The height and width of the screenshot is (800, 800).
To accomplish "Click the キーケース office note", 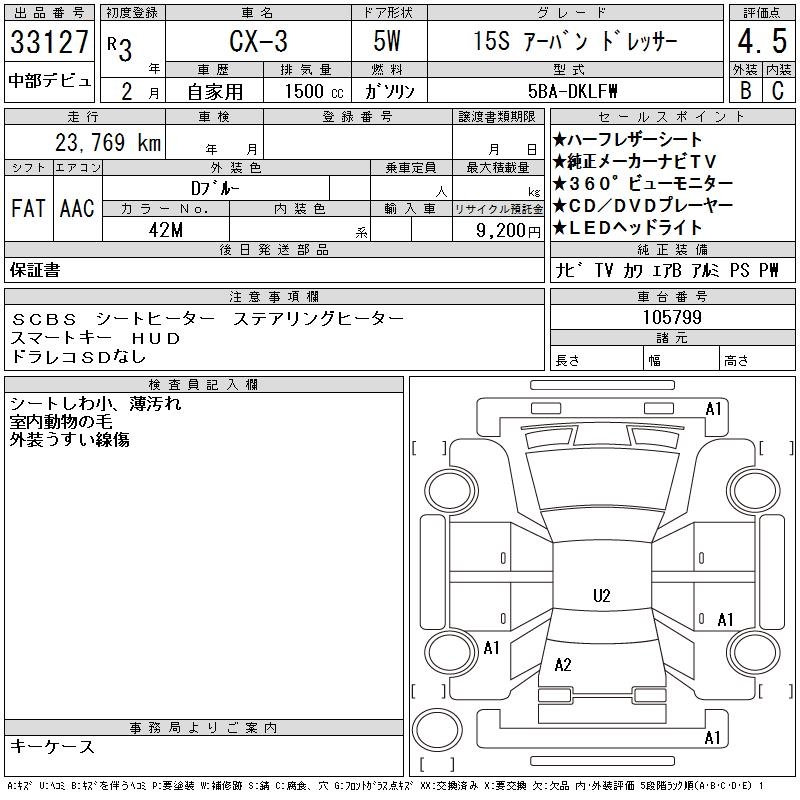I will point(52,746).
